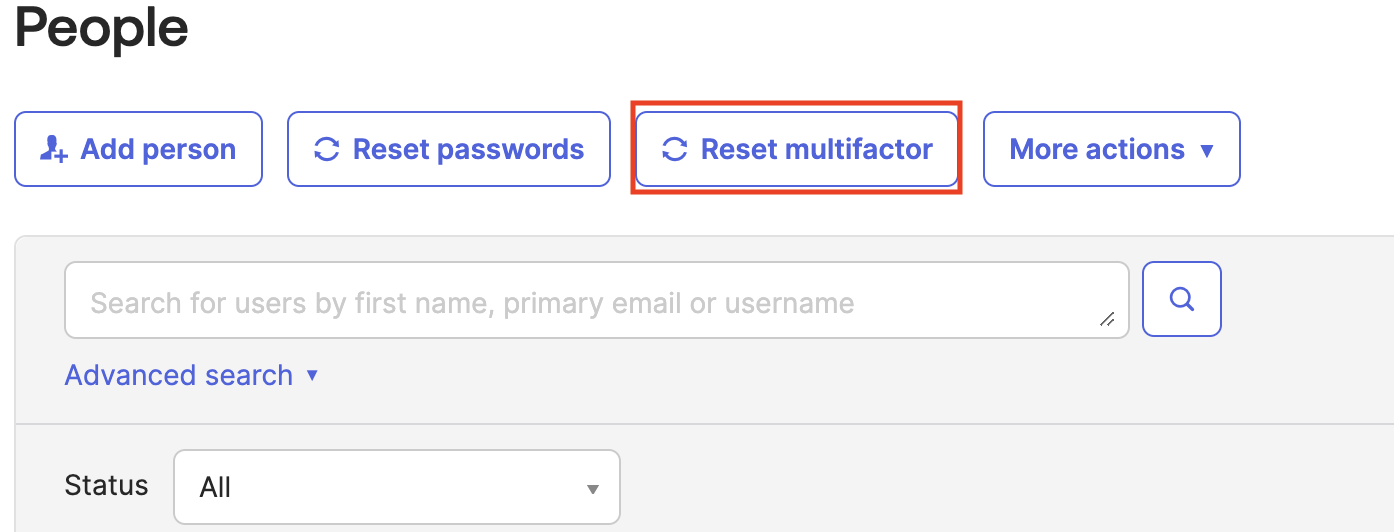Click the triangle next to Advanced search
The width and height of the screenshot is (1394, 532).
(312, 375)
